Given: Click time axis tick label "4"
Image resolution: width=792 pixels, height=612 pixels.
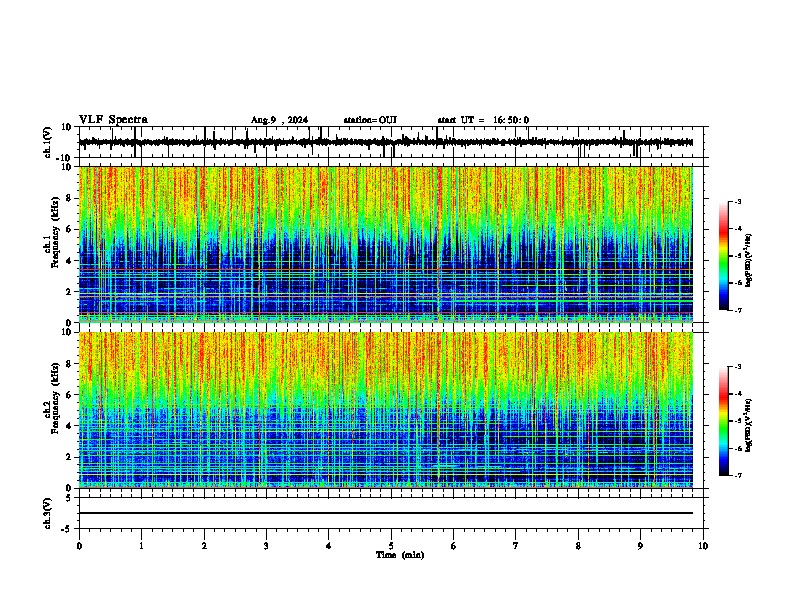Looking at the screenshot, I should click(x=329, y=546).
